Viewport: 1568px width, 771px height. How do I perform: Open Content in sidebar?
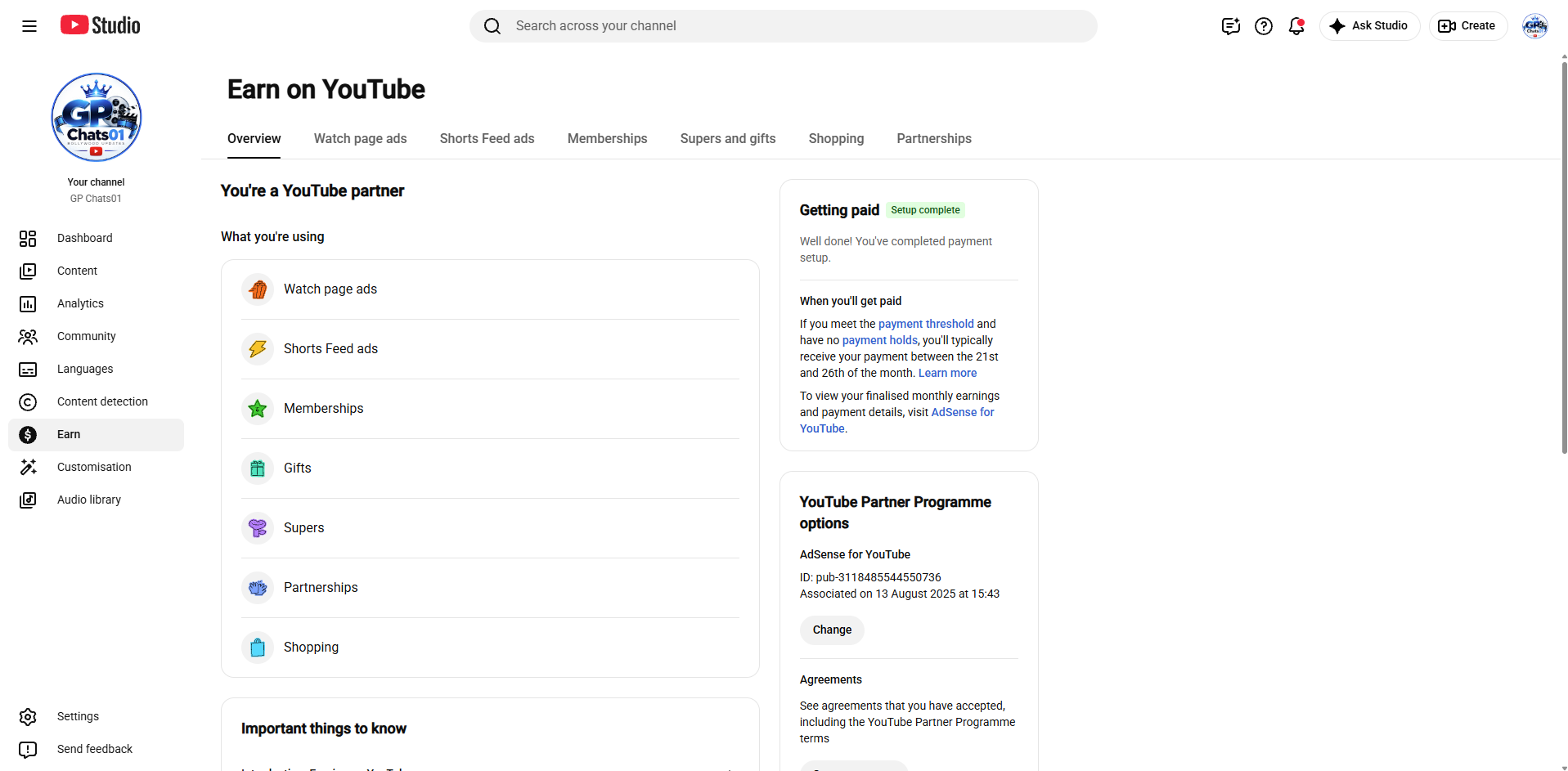coord(96,271)
